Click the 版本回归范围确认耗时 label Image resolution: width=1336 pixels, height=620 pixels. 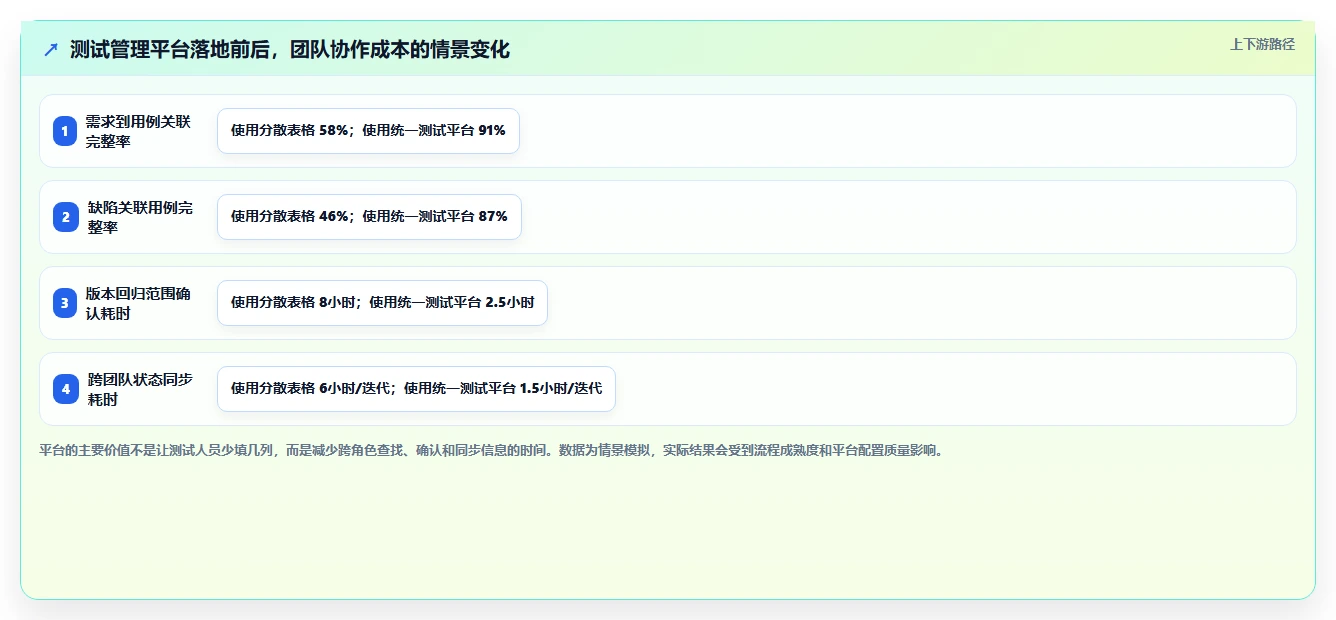138,303
